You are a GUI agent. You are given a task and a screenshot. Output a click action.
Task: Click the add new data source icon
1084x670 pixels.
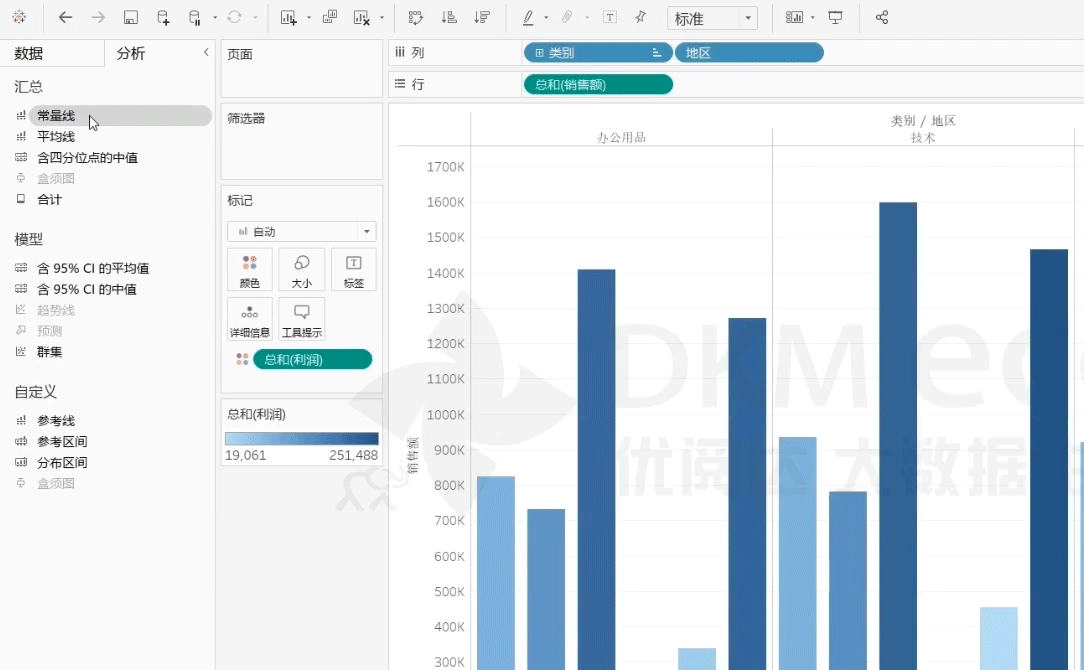click(x=163, y=18)
